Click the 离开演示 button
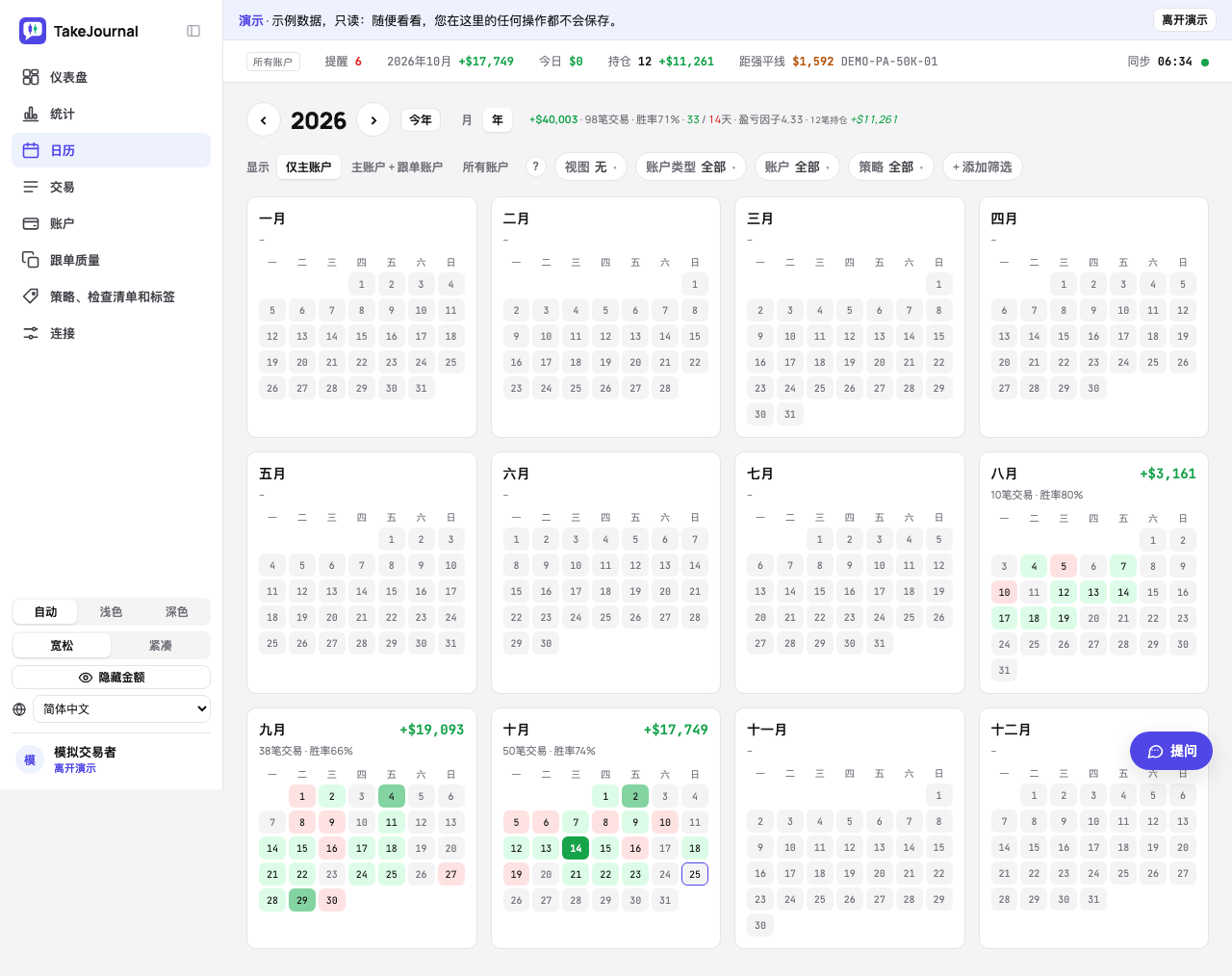This screenshot has width=1232, height=976. coord(1184,20)
